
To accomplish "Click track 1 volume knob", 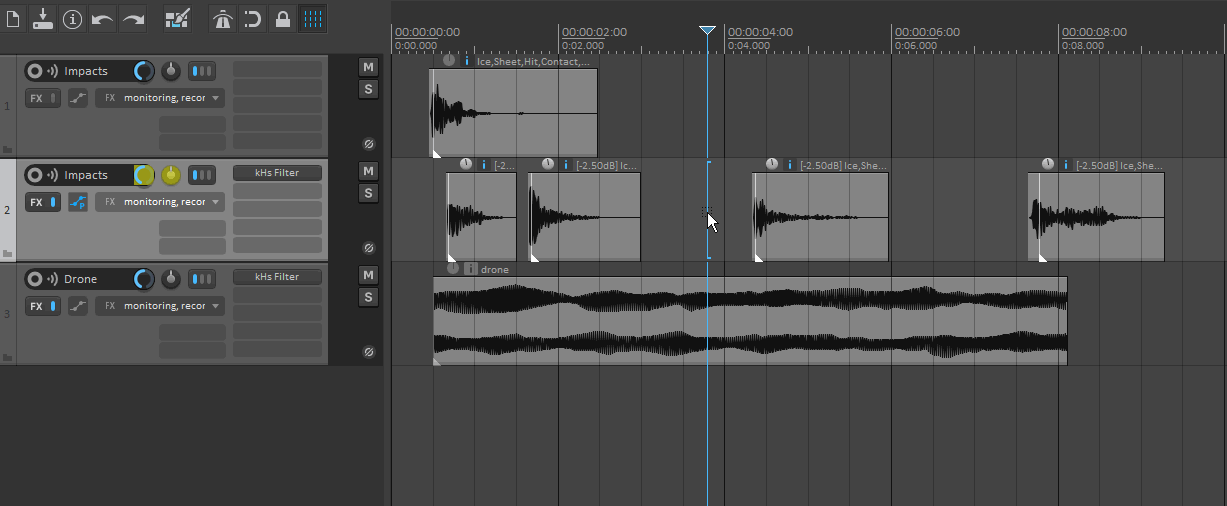I will [x=145, y=71].
